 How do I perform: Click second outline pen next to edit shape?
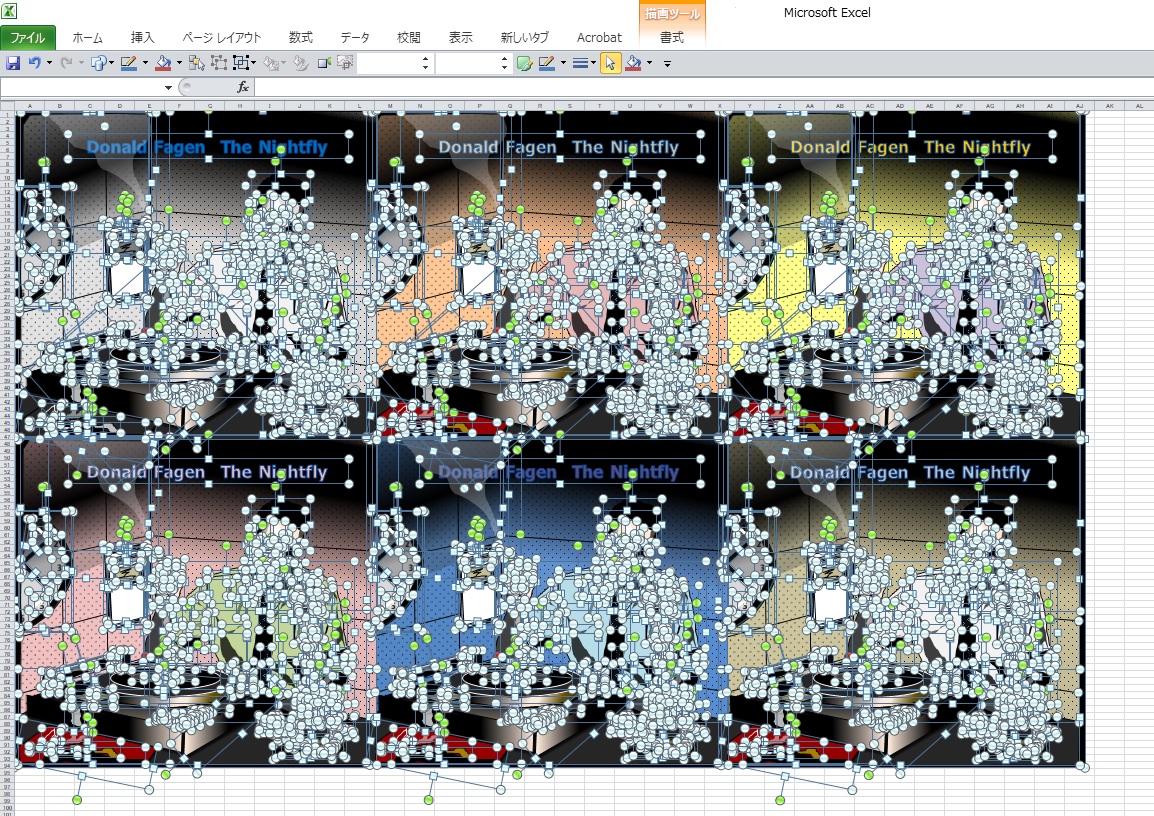point(546,63)
